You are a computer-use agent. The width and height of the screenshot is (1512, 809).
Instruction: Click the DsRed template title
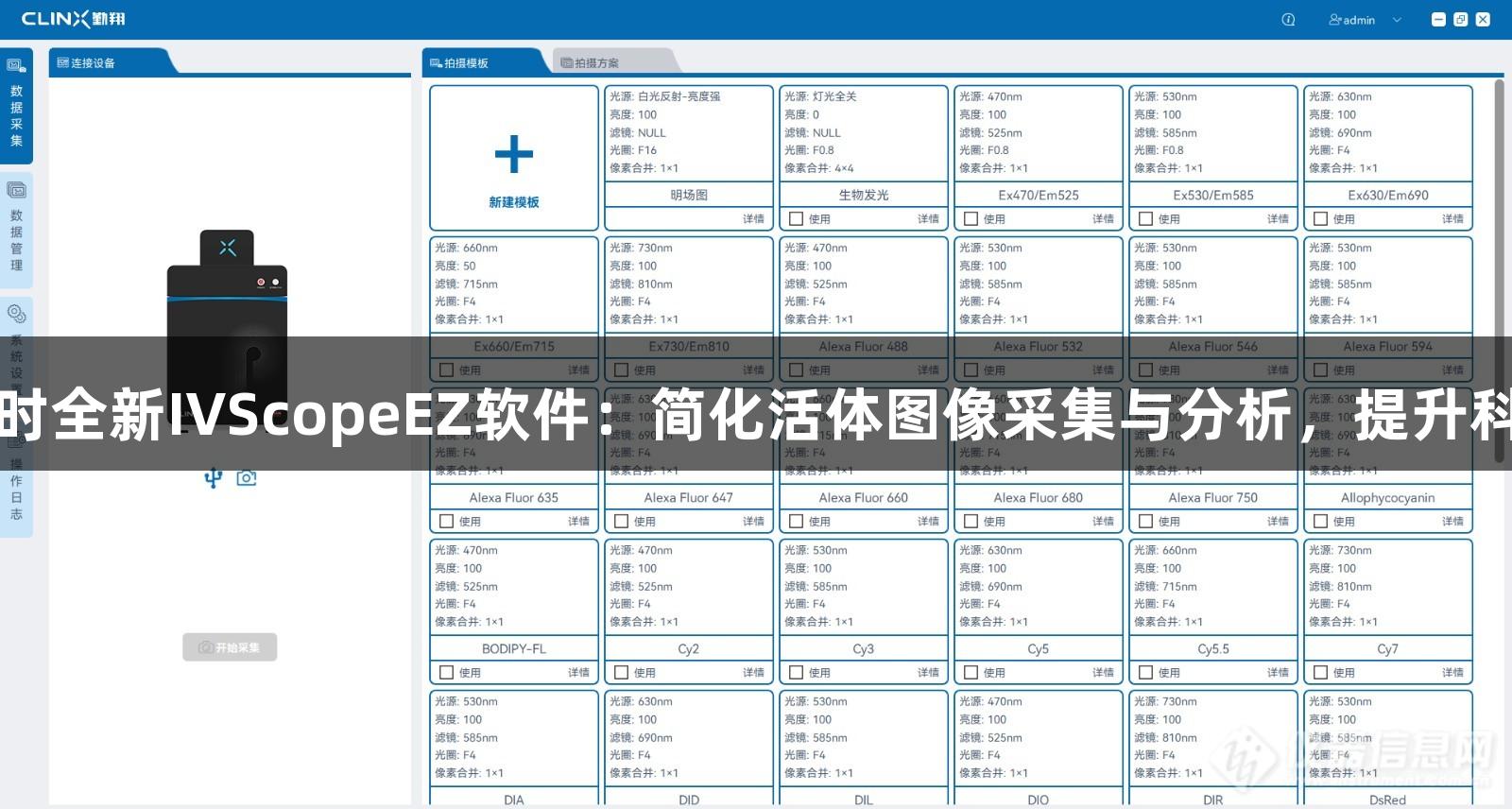1388,800
